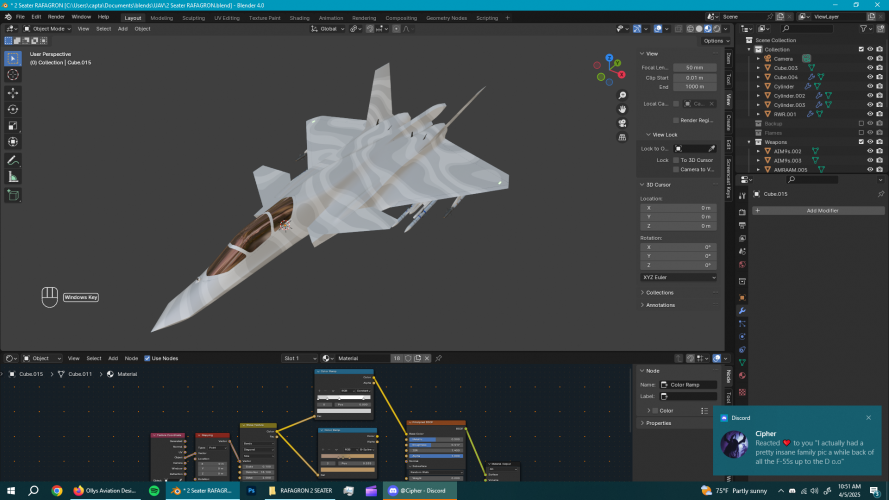Open the Discord taskbar window
The width and height of the screenshot is (889, 500).
(x=419, y=490)
